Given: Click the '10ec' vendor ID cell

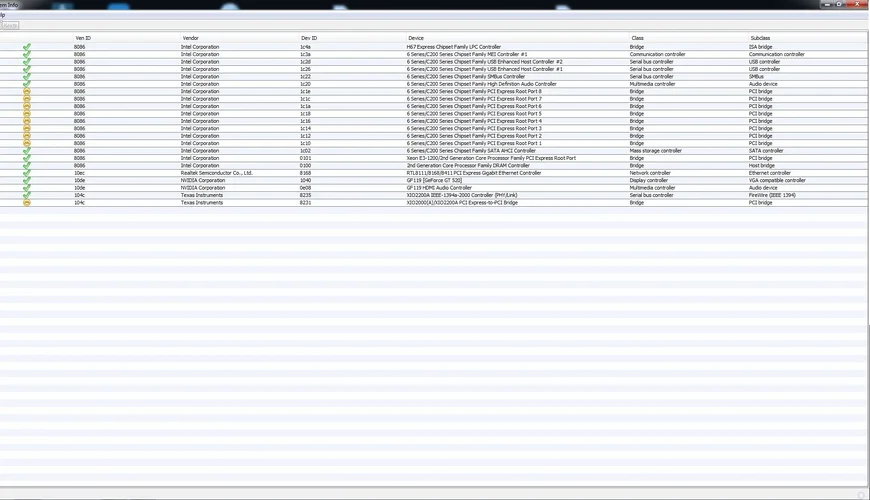Looking at the screenshot, I should point(79,173).
